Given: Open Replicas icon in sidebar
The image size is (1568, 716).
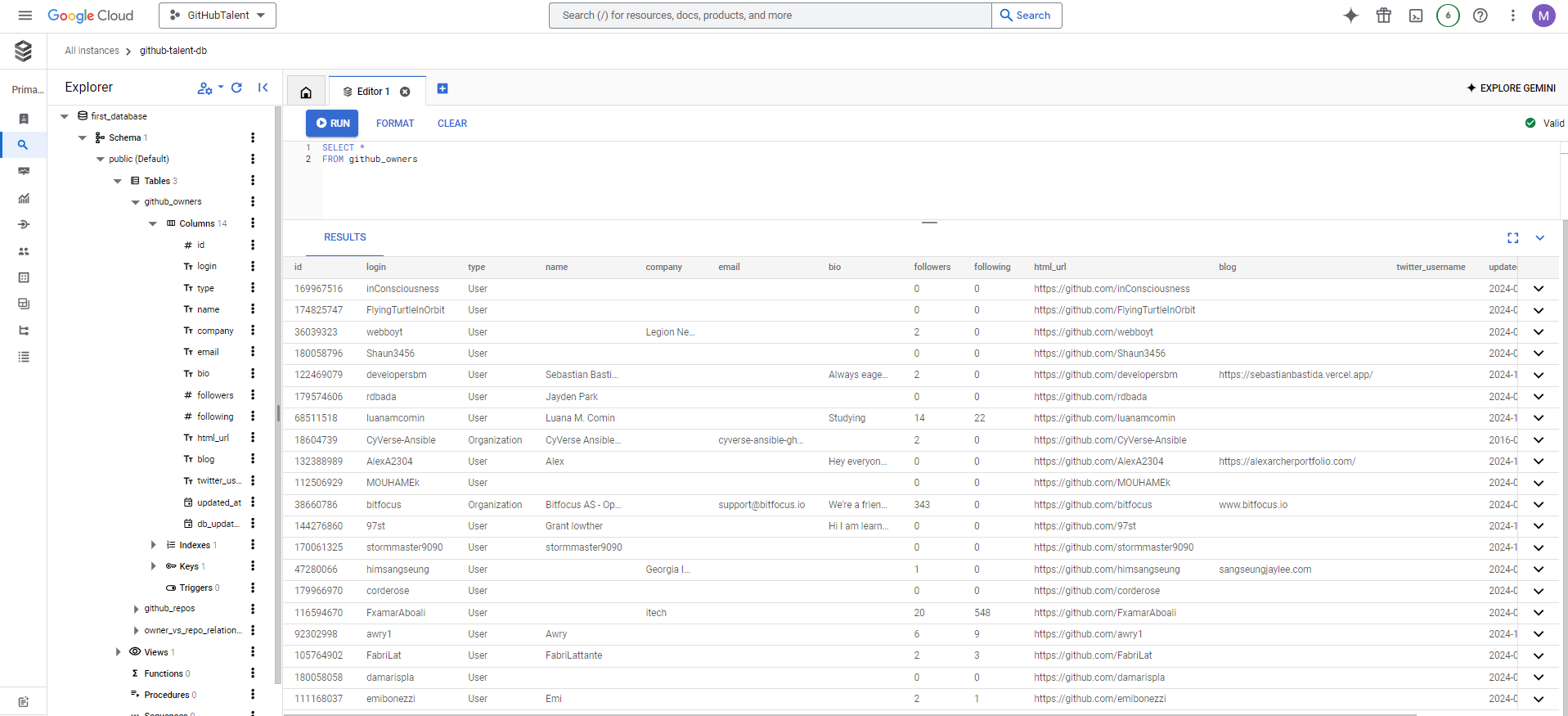Looking at the screenshot, I should click(x=24, y=331).
